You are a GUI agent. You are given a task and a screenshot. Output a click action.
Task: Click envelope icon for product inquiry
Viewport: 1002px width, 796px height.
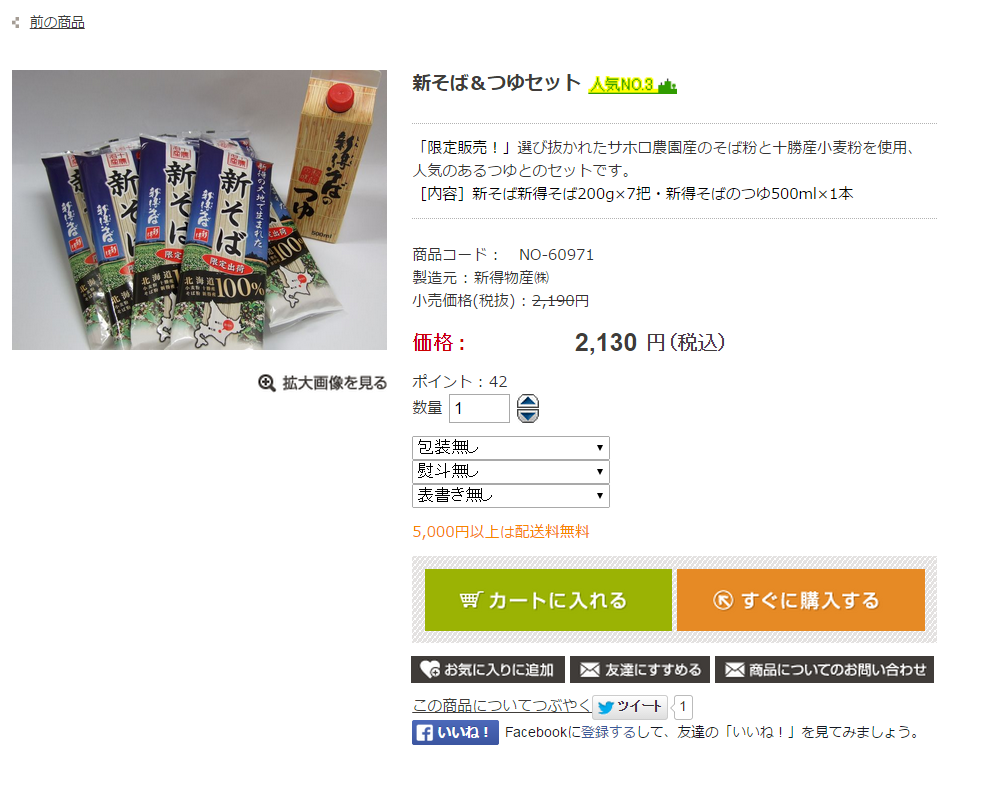735,670
